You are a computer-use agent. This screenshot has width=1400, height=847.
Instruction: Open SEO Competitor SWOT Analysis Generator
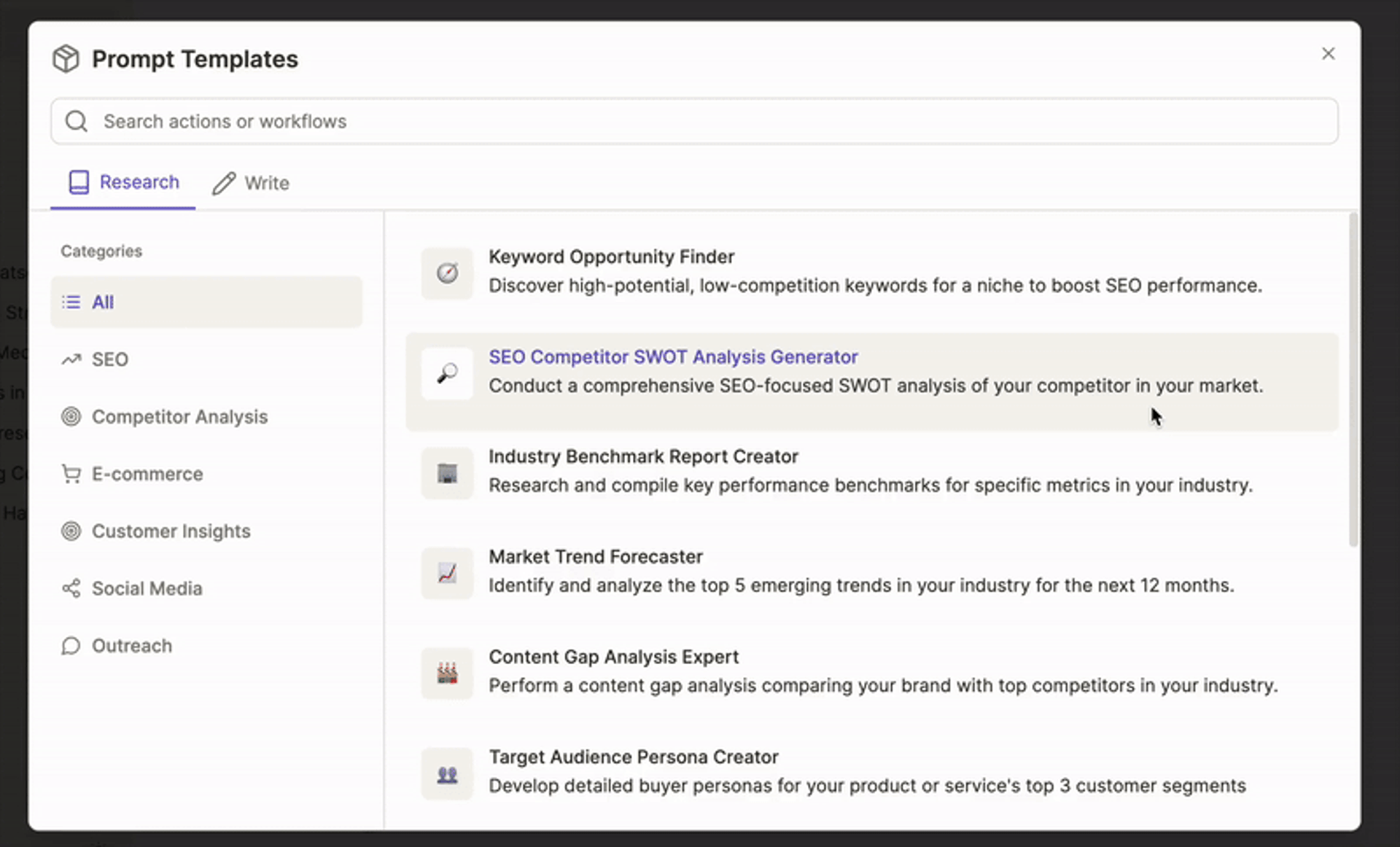[872, 382]
